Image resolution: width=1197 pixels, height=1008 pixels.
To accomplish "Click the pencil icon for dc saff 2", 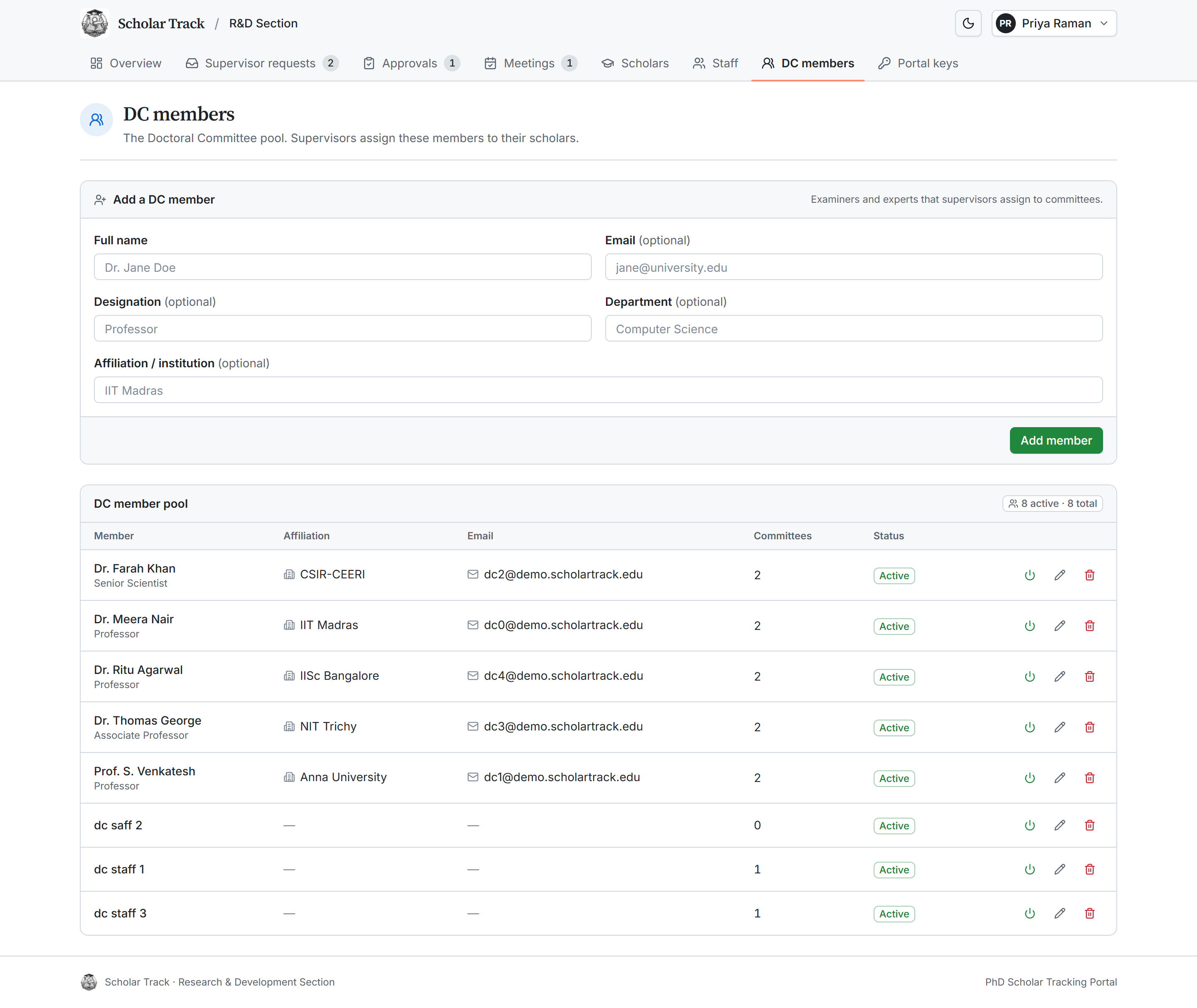I will (x=1060, y=825).
